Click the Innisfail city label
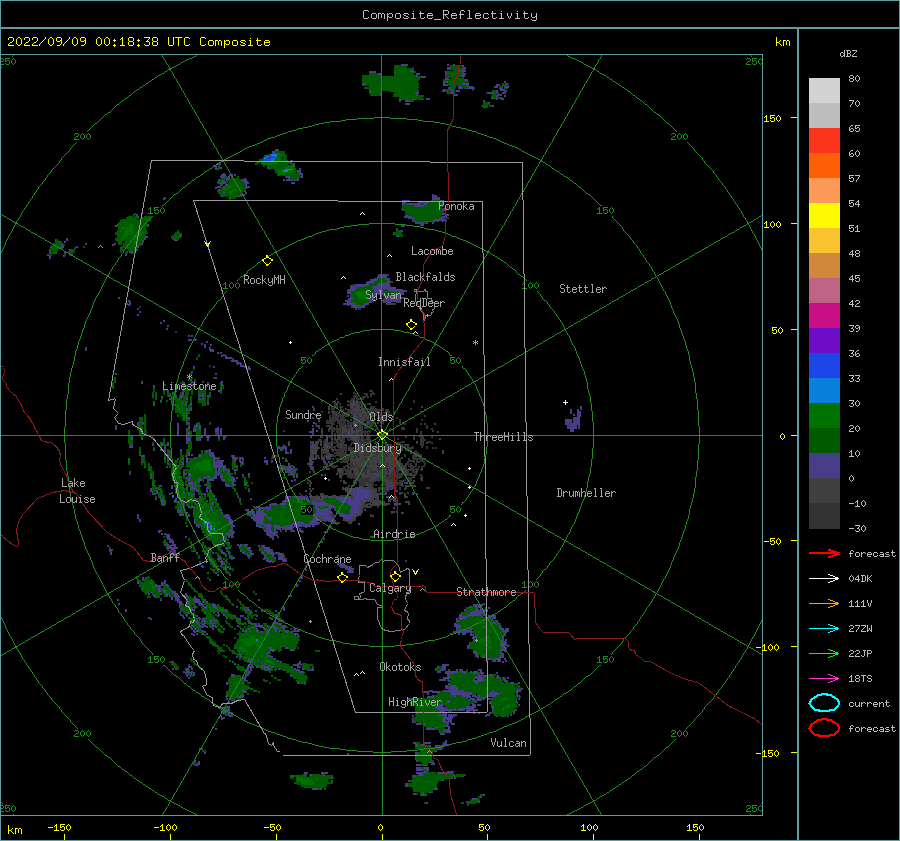 pos(404,362)
